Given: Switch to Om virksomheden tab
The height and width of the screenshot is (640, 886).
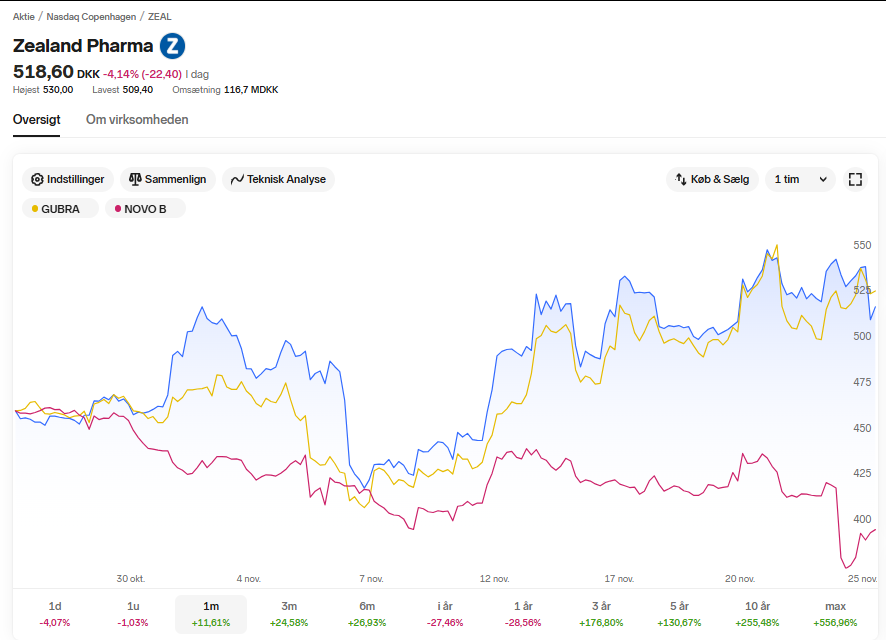Looking at the screenshot, I should point(137,120).
